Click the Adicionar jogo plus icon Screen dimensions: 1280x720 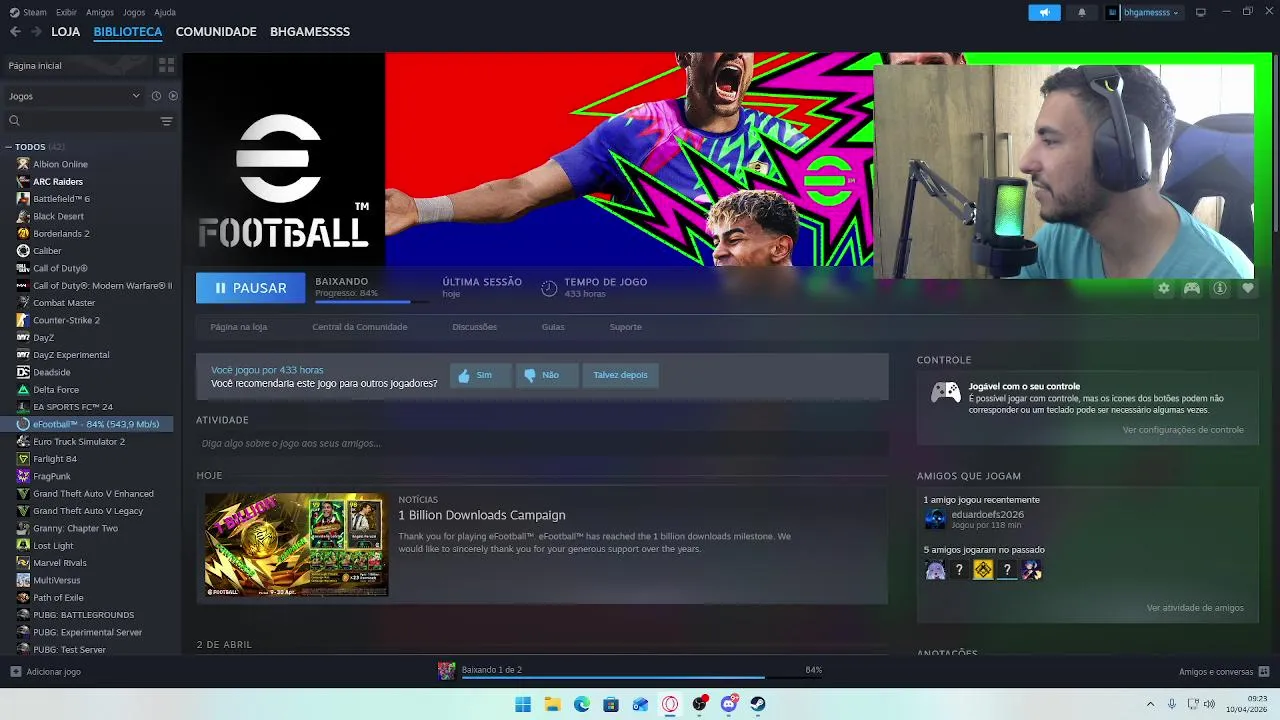pyautogui.click(x=15, y=672)
